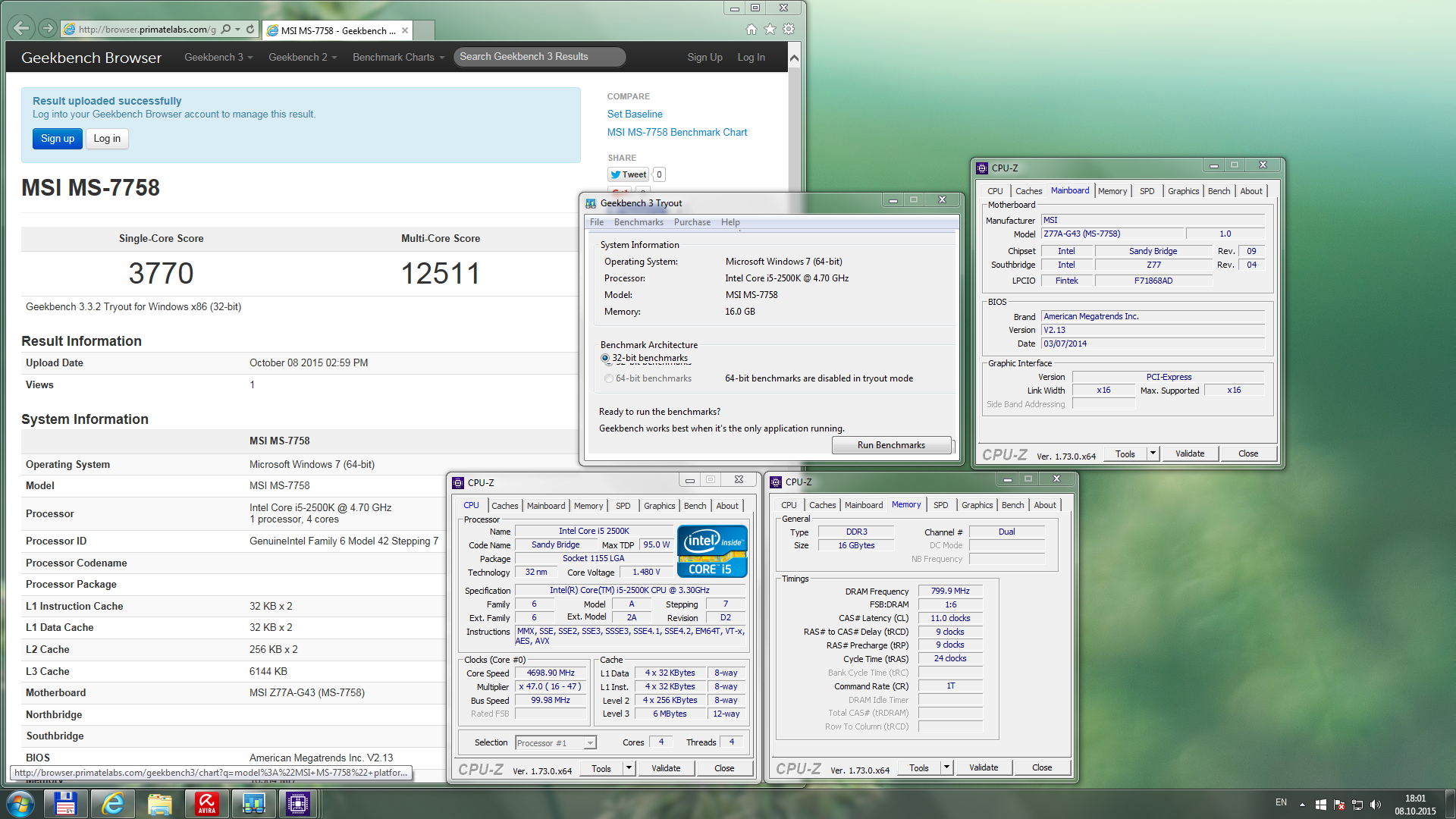
Task: Open the Processor #1 selection dropdown
Action: click(590, 743)
